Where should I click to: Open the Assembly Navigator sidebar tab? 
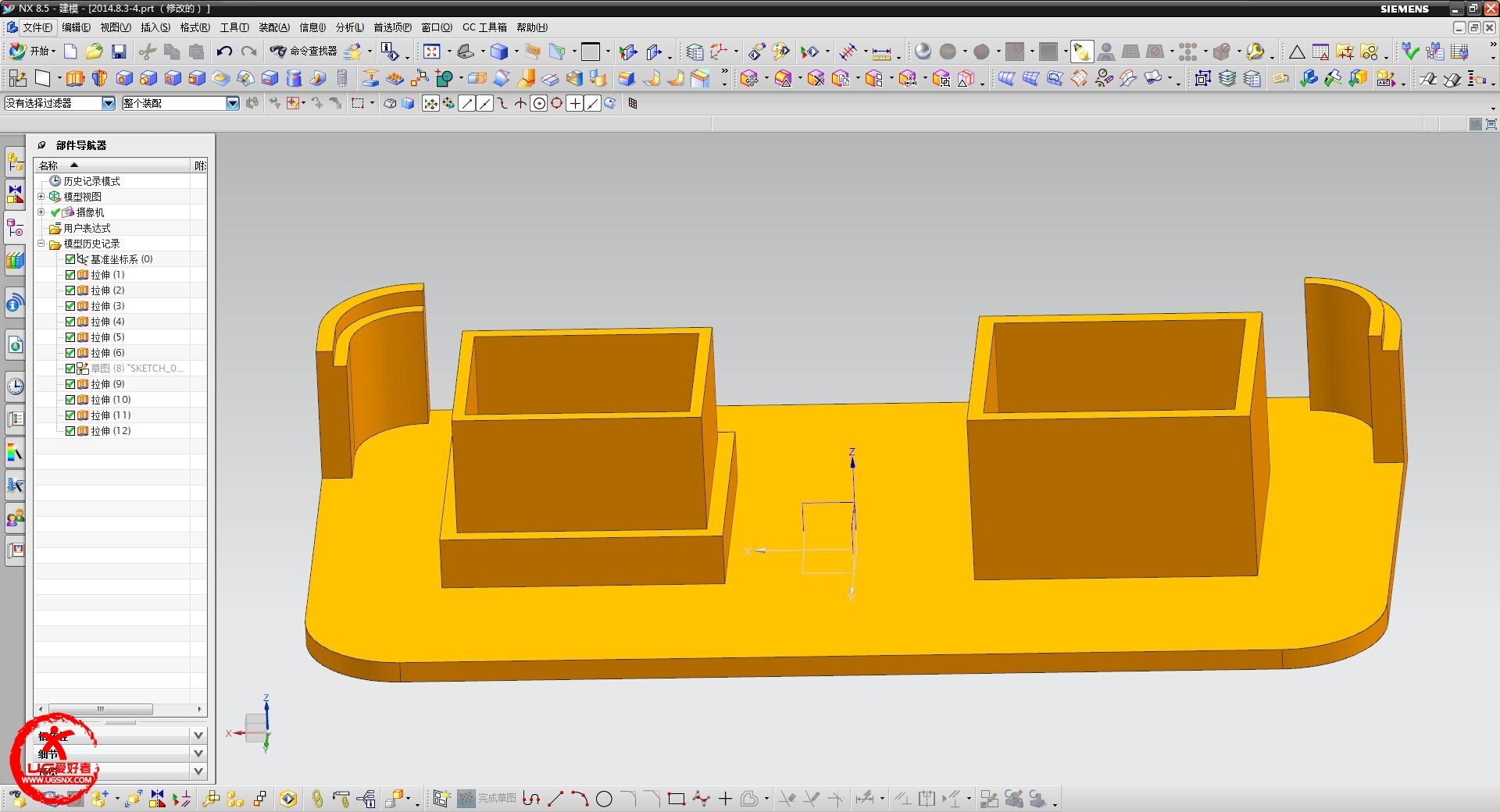click(15, 162)
